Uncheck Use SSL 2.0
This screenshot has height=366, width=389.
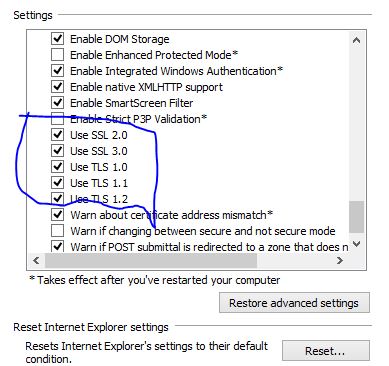pos(58,135)
